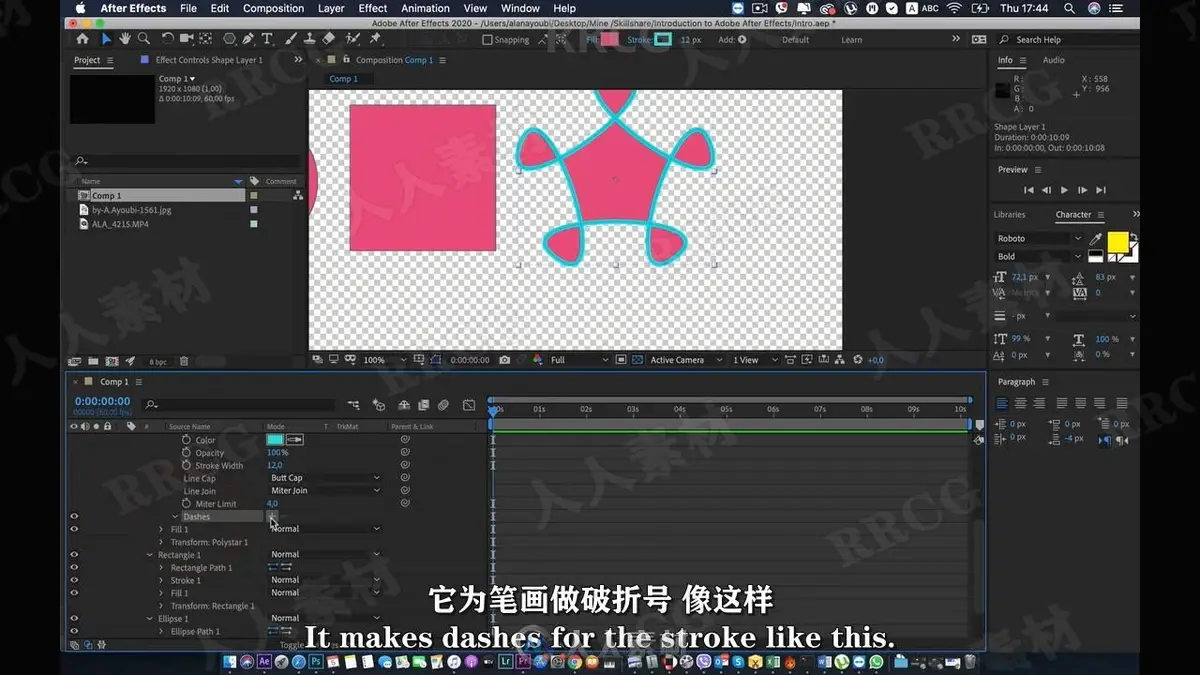Toggle the Stroke Width stopwatch

[186, 465]
